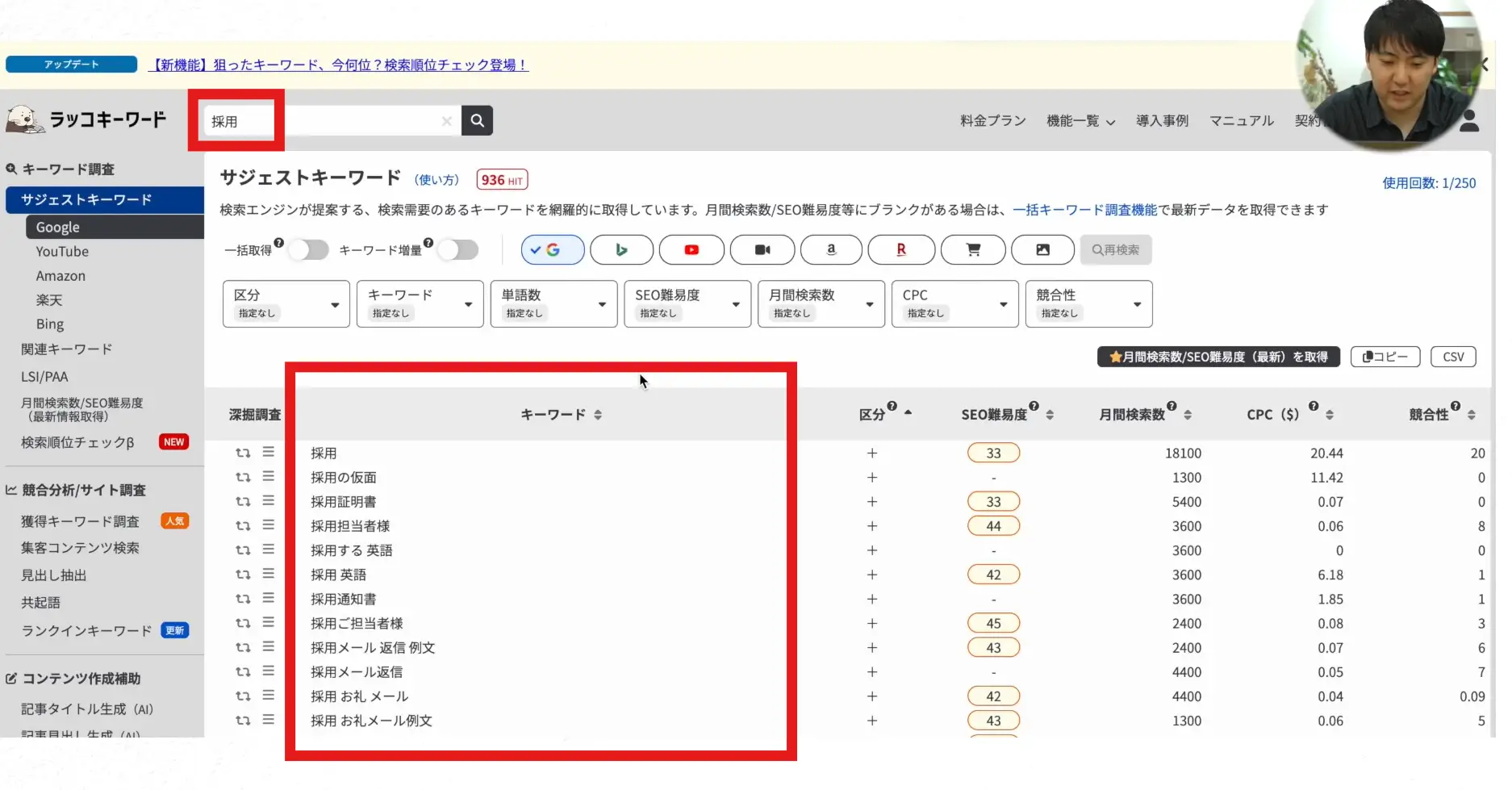Click the 採用 keyword search input field
The width and height of the screenshot is (1512, 790).
[323, 121]
